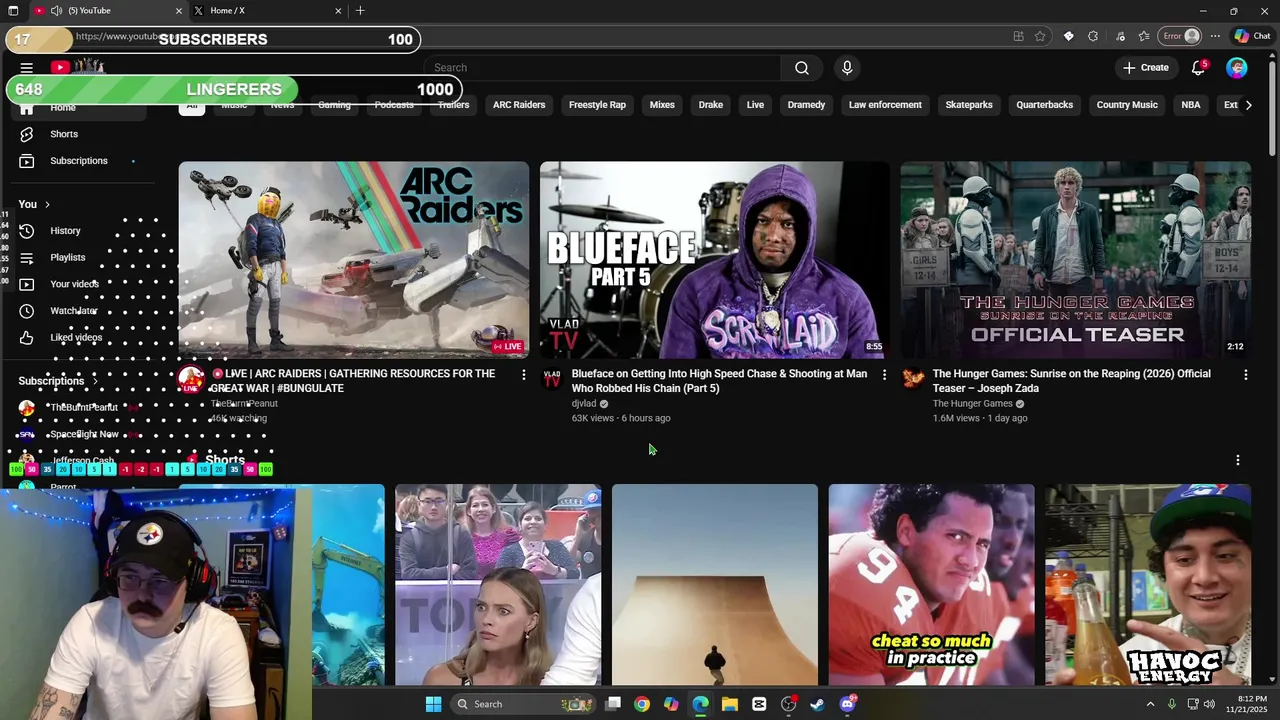Image resolution: width=1280 pixels, height=720 pixels.
Task: Open options menu for Blueface video
Action: pos(884,375)
